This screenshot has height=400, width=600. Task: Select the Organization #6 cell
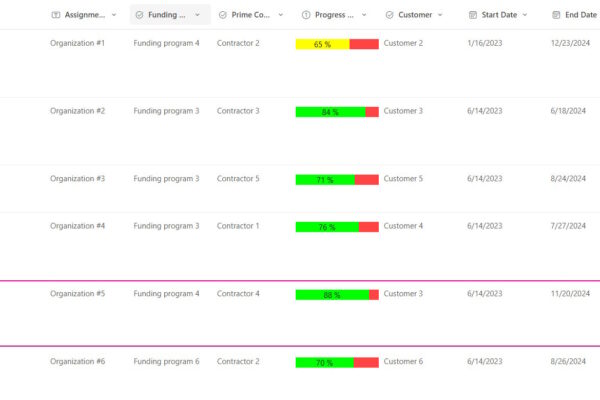(77, 362)
